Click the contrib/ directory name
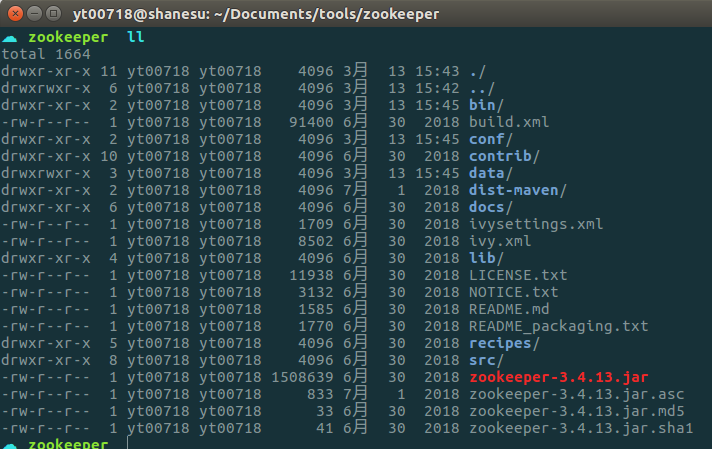 tap(504, 156)
